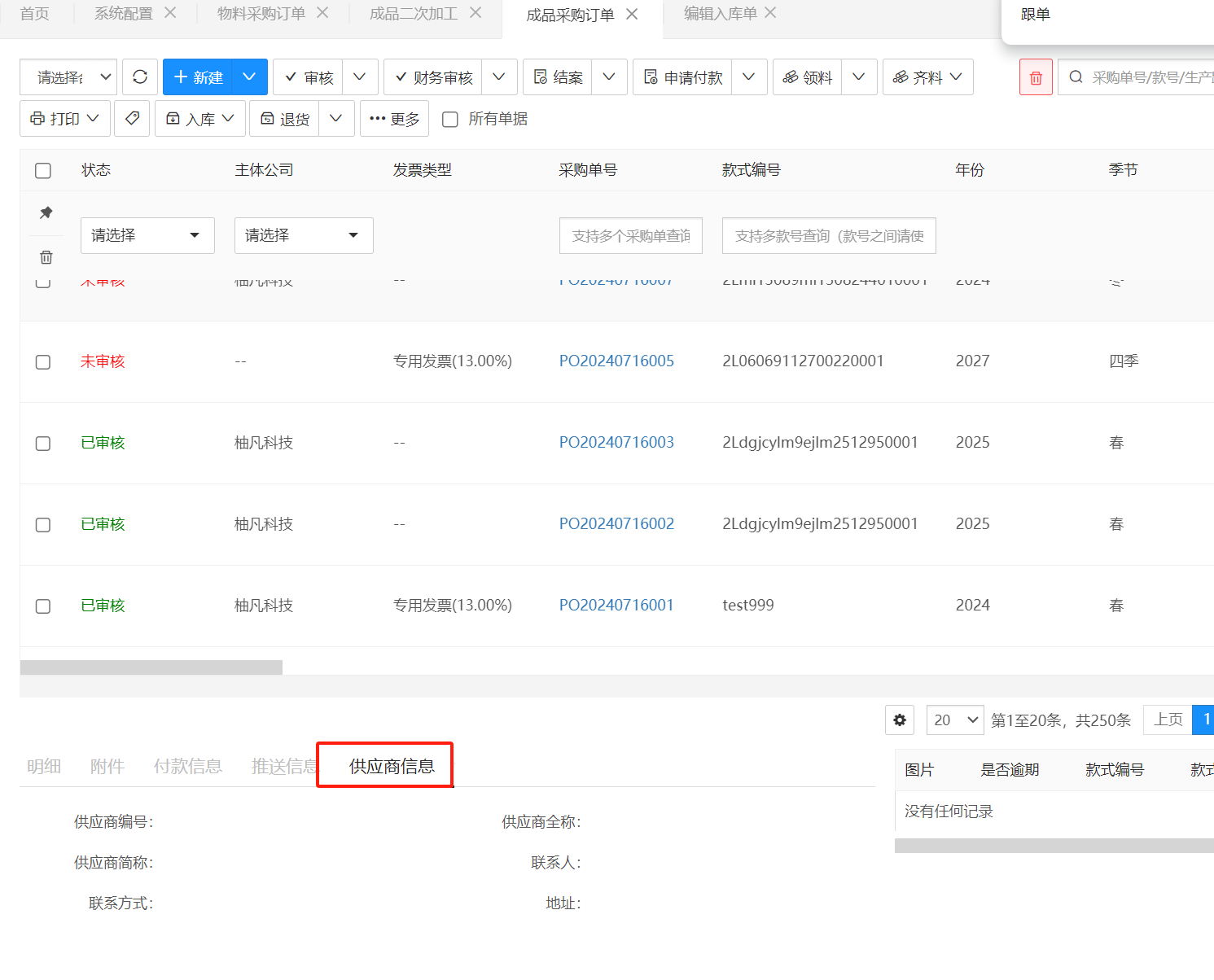The width and height of the screenshot is (1214, 980).
Task: Open the 状态 filter 请选择 dropdown
Action: coord(147,235)
